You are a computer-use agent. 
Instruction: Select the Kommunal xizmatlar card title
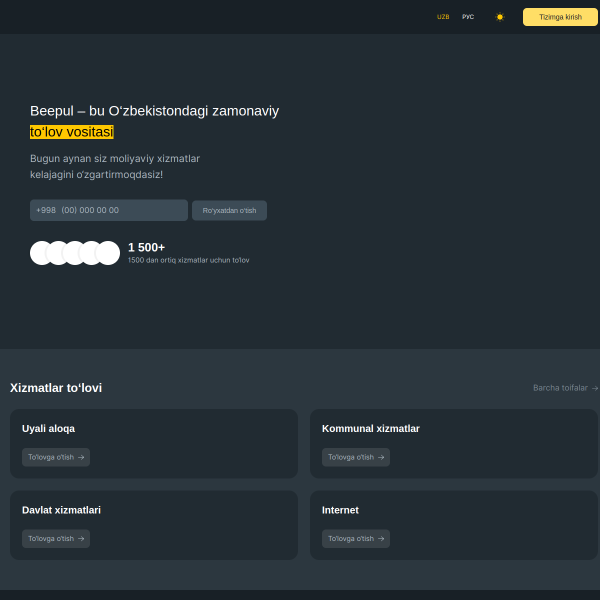coord(371,429)
